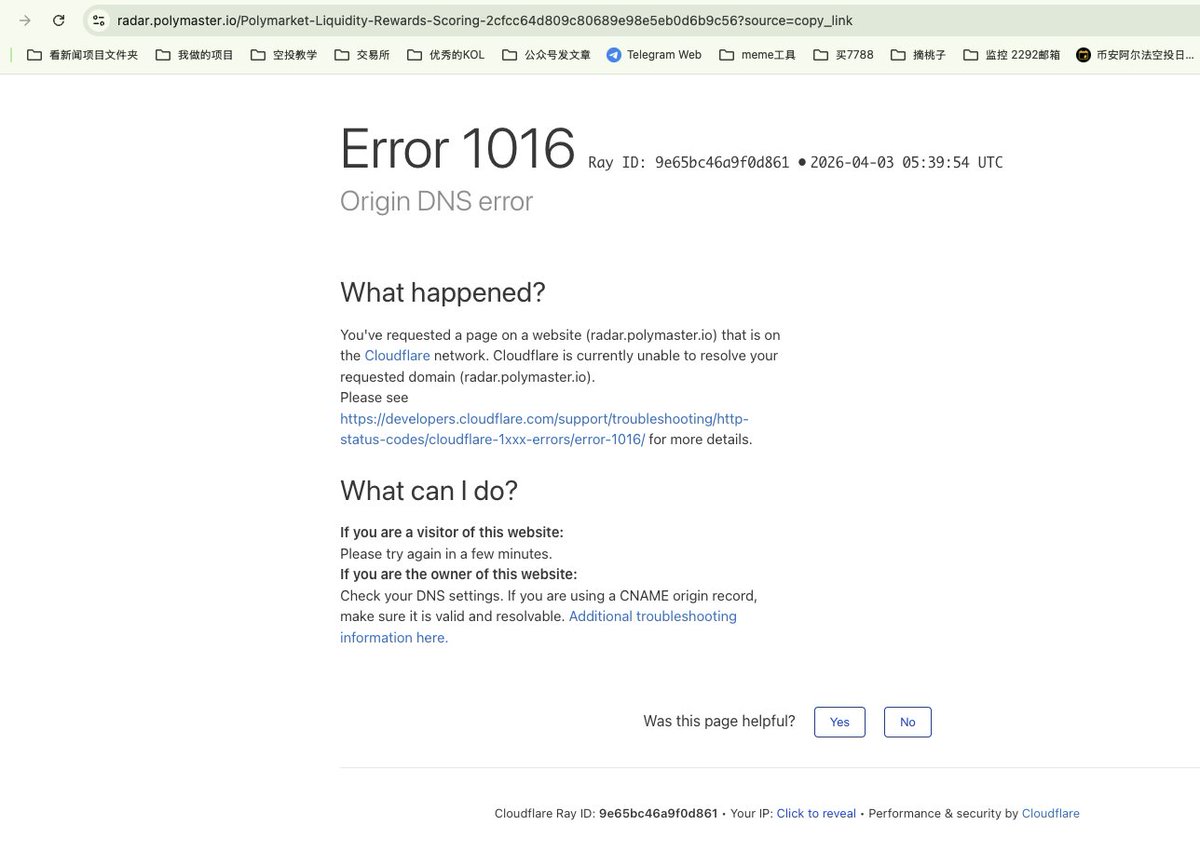This screenshot has height=852, width=1200.
Task: Reload the page with the refresh icon
Action: pyautogui.click(x=59, y=20)
